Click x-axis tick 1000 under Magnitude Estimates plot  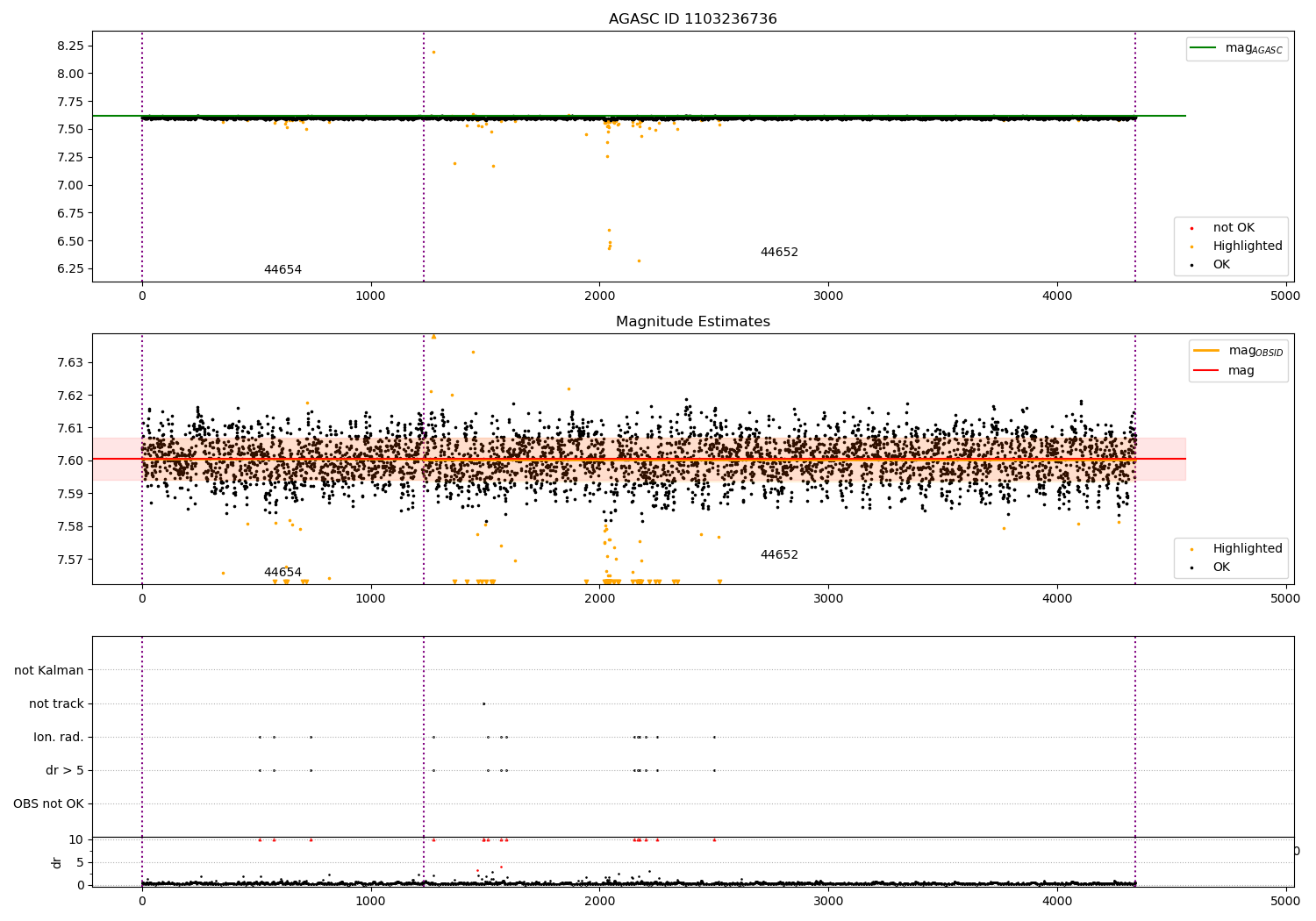pyautogui.click(x=371, y=599)
